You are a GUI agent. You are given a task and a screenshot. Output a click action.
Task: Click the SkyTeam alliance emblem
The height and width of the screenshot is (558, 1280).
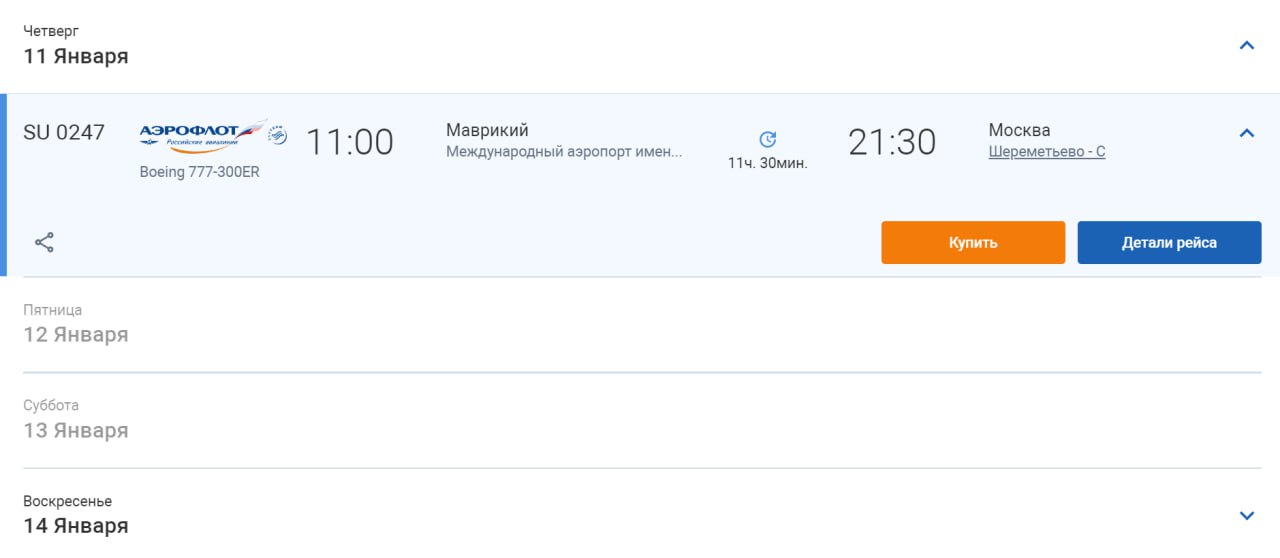coord(278,135)
